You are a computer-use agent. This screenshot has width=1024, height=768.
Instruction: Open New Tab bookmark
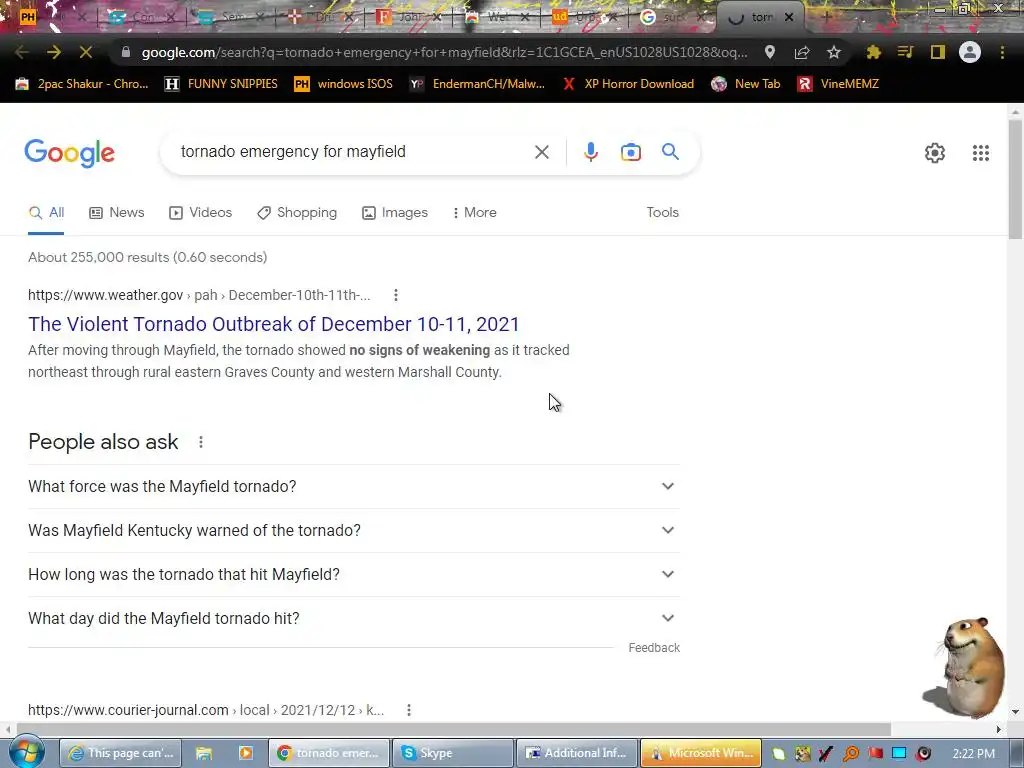[746, 84]
